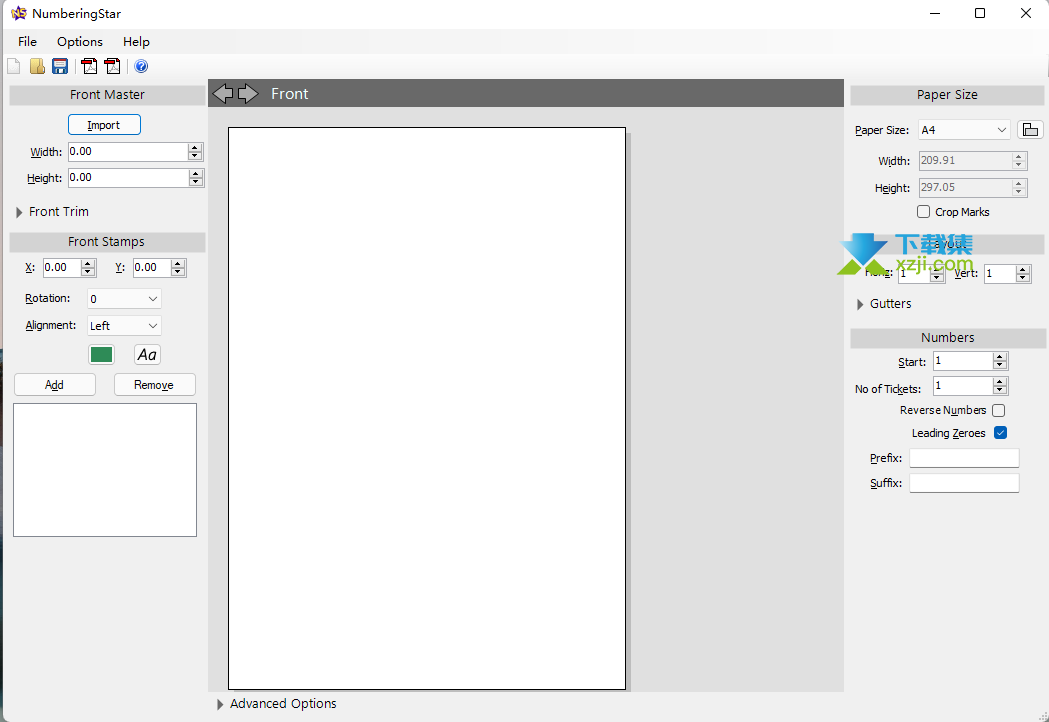Save the project using the floppy disk icon
This screenshot has width=1049, height=722.
click(60, 67)
